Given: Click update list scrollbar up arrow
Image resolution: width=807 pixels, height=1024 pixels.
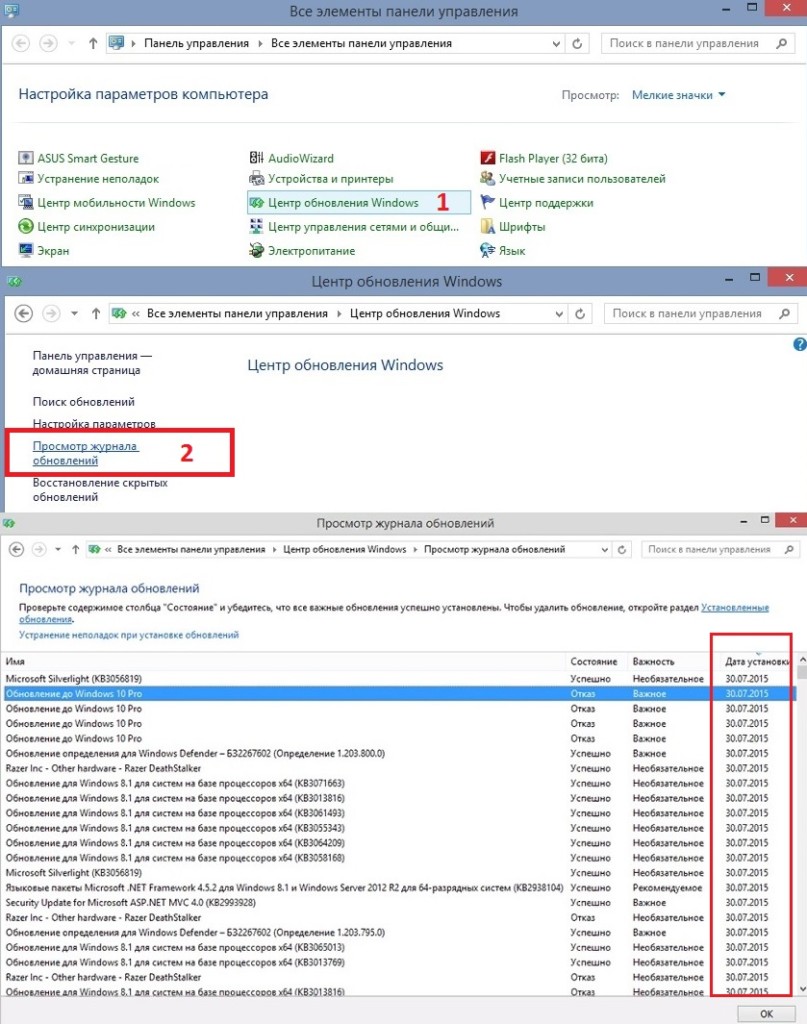Looking at the screenshot, I should pyautogui.click(x=802, y=660).
